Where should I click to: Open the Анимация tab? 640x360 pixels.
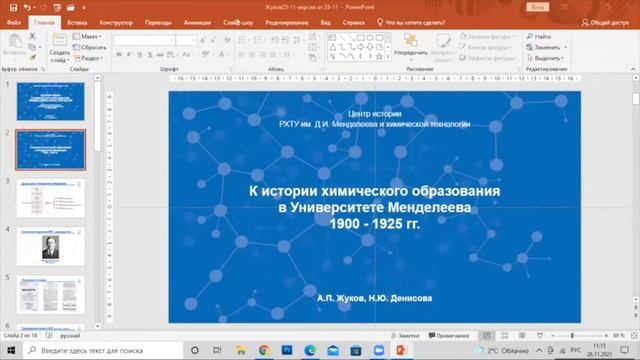[x=198, y=22]
